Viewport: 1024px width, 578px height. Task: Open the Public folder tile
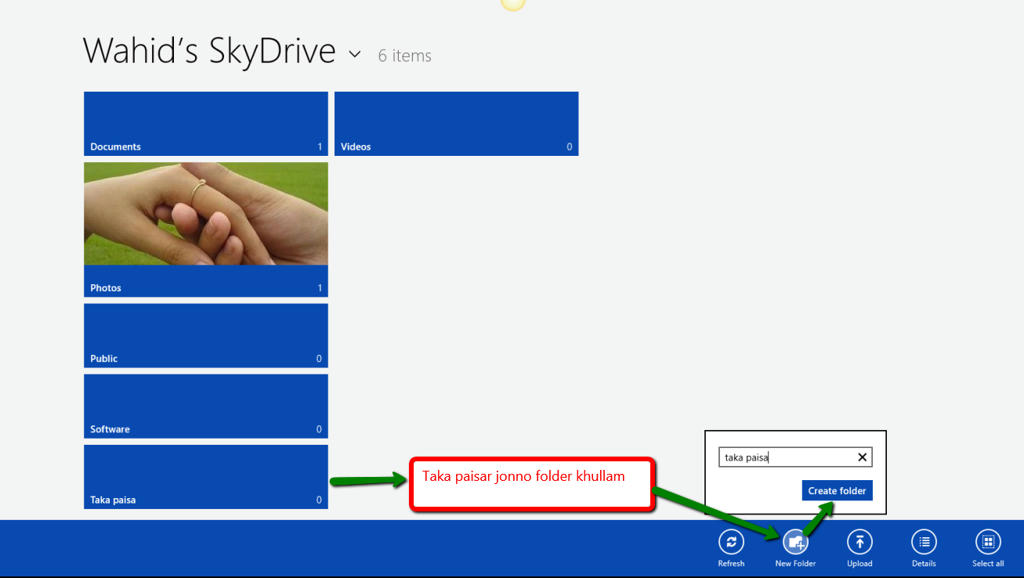click(x=205, y=335)
